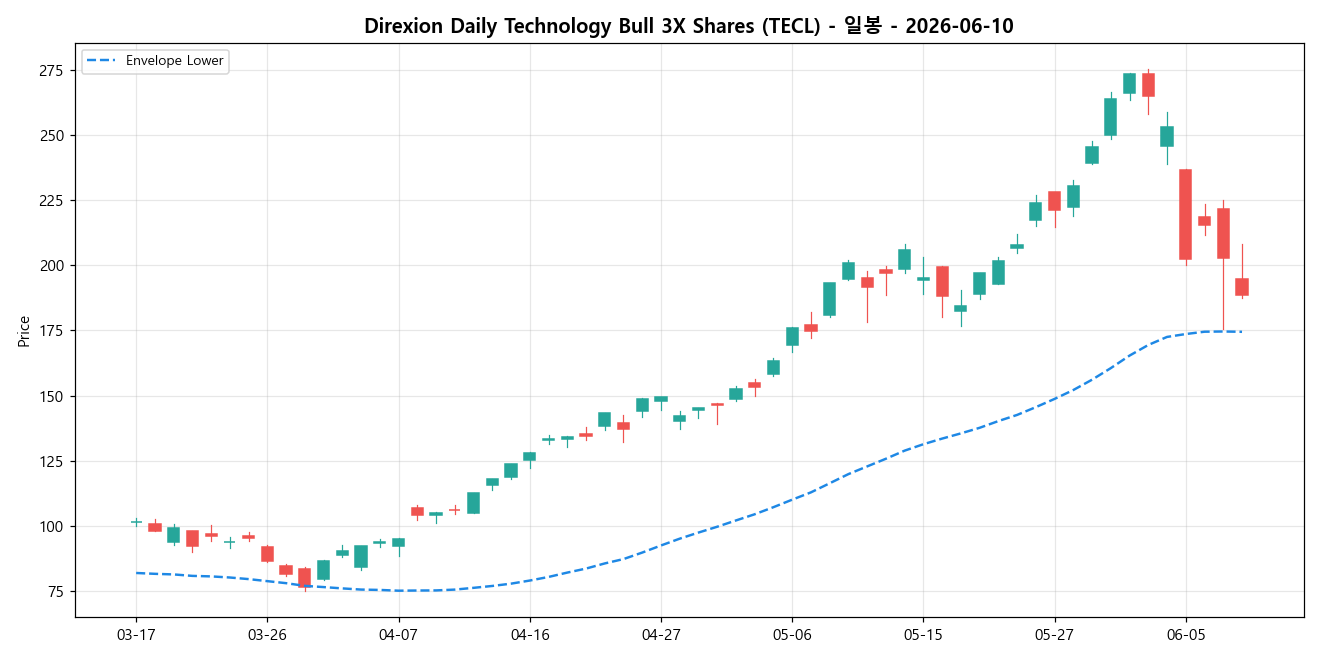Click the 03-17 date label
Viewport: 1320px width, 660px height.
click(136, 634)
